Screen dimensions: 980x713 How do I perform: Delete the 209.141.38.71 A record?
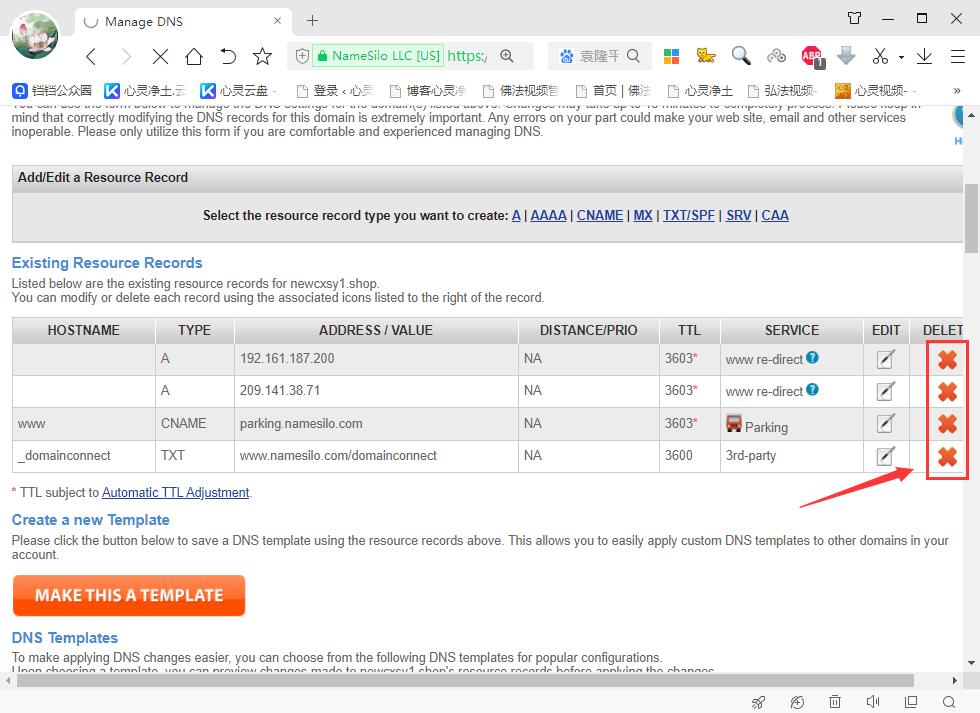pyautogui.click(x=948, y=392)
